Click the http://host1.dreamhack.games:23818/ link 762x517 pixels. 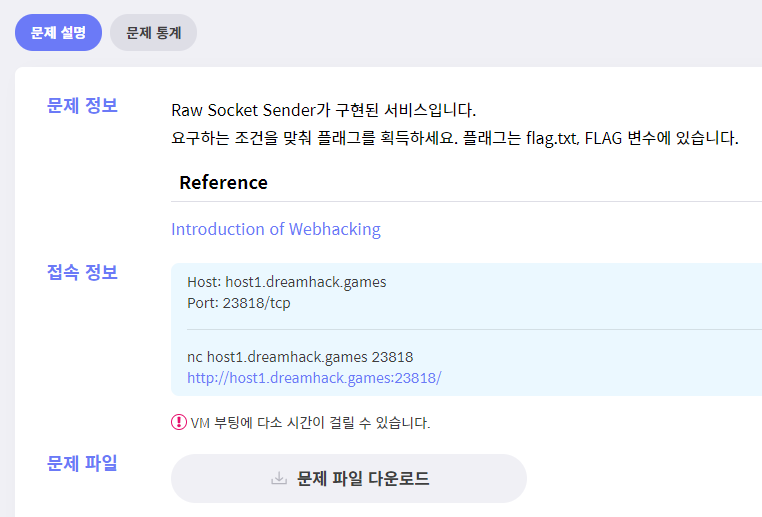[314, 378]
